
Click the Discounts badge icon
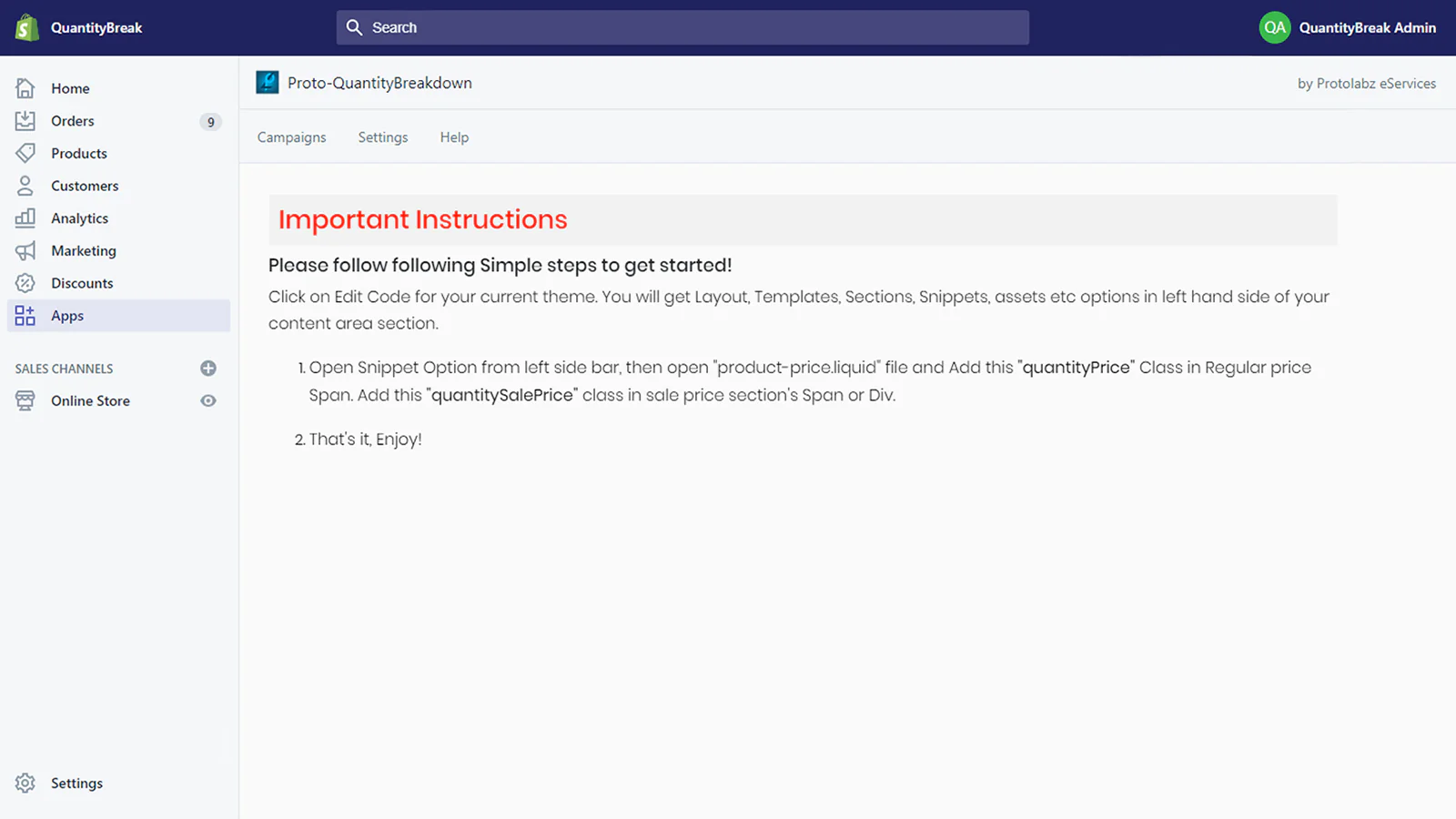point(25,283)
